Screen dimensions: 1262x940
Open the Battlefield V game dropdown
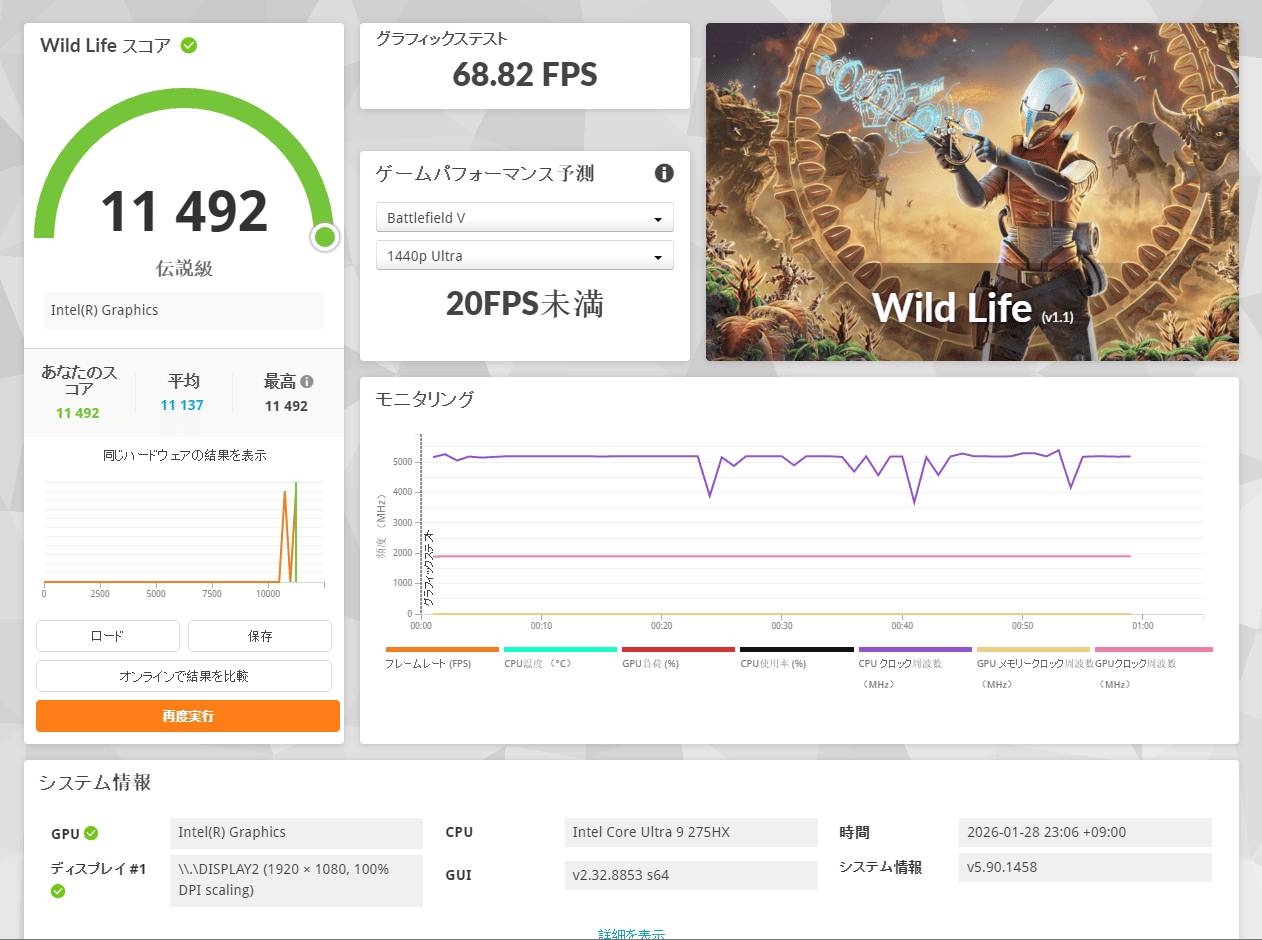(524, 218)
